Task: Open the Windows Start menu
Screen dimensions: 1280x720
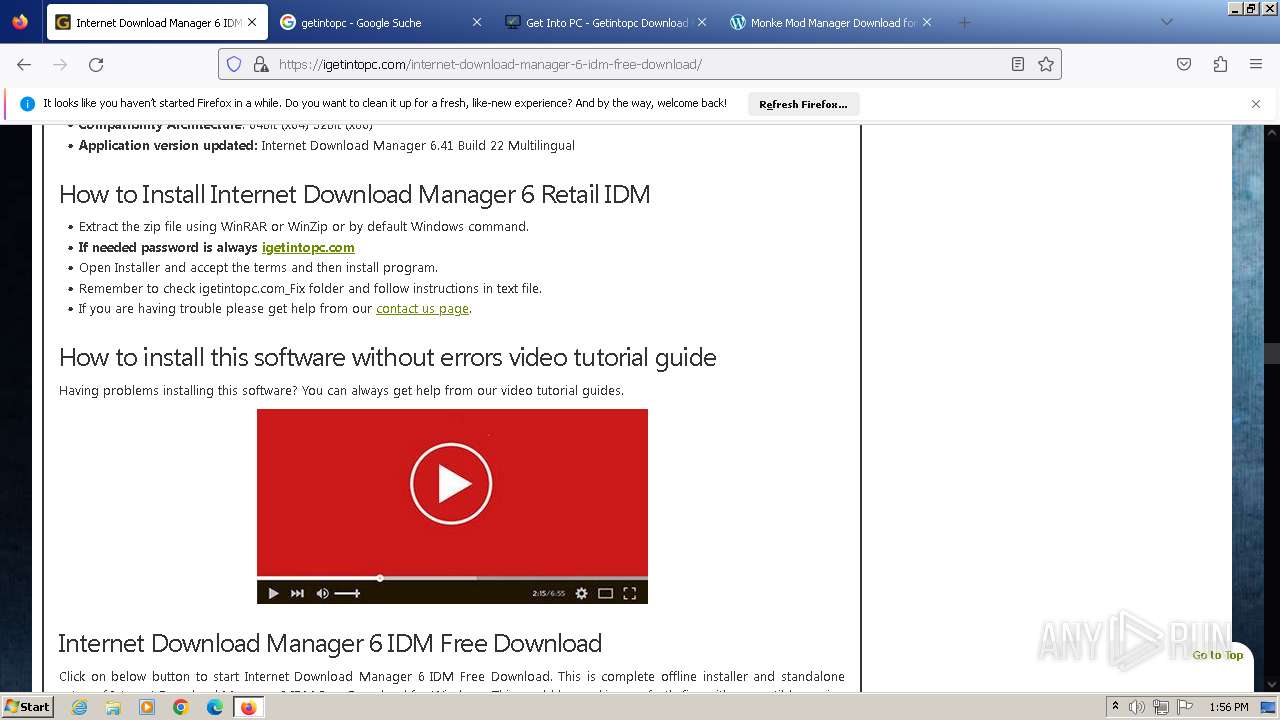Action: coord(27,707)
